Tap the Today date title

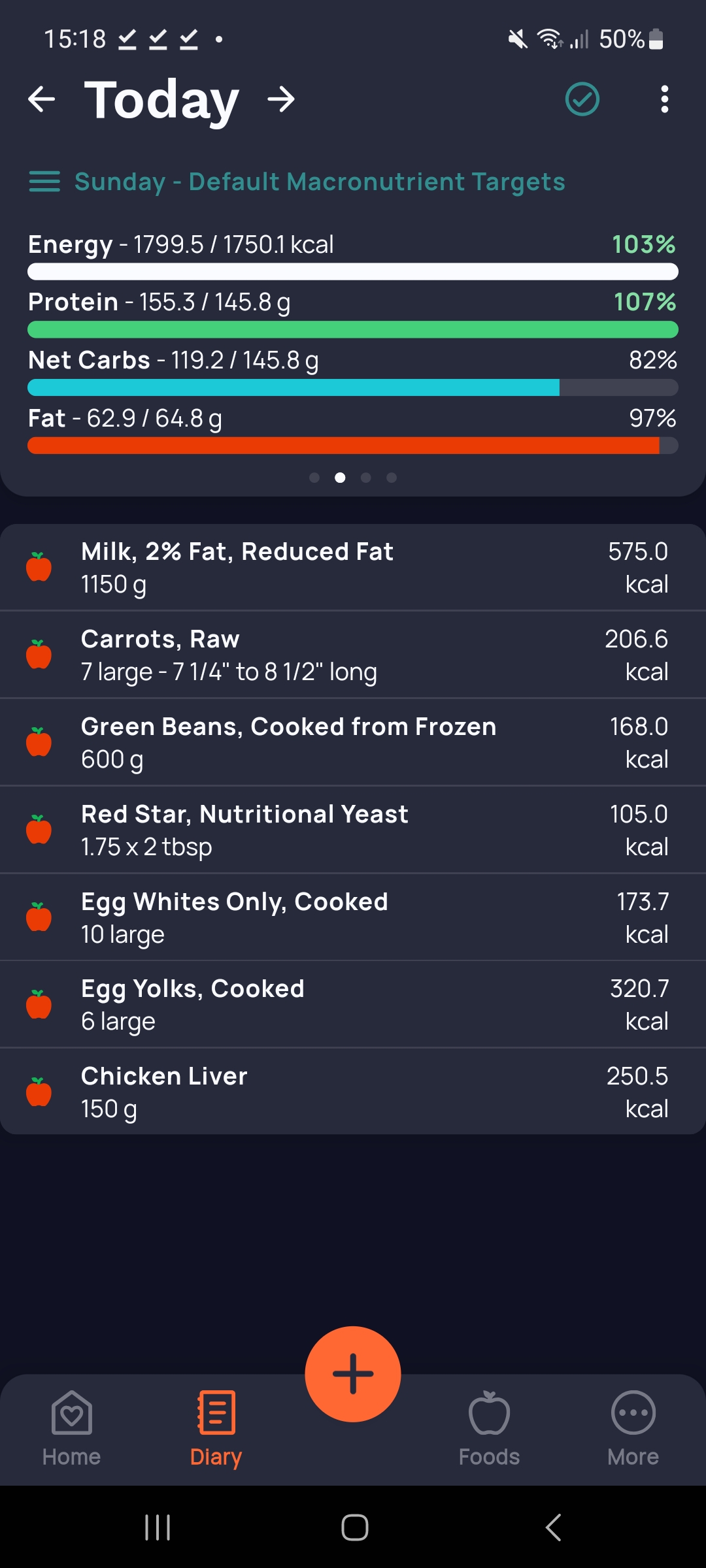coord(161,101)
